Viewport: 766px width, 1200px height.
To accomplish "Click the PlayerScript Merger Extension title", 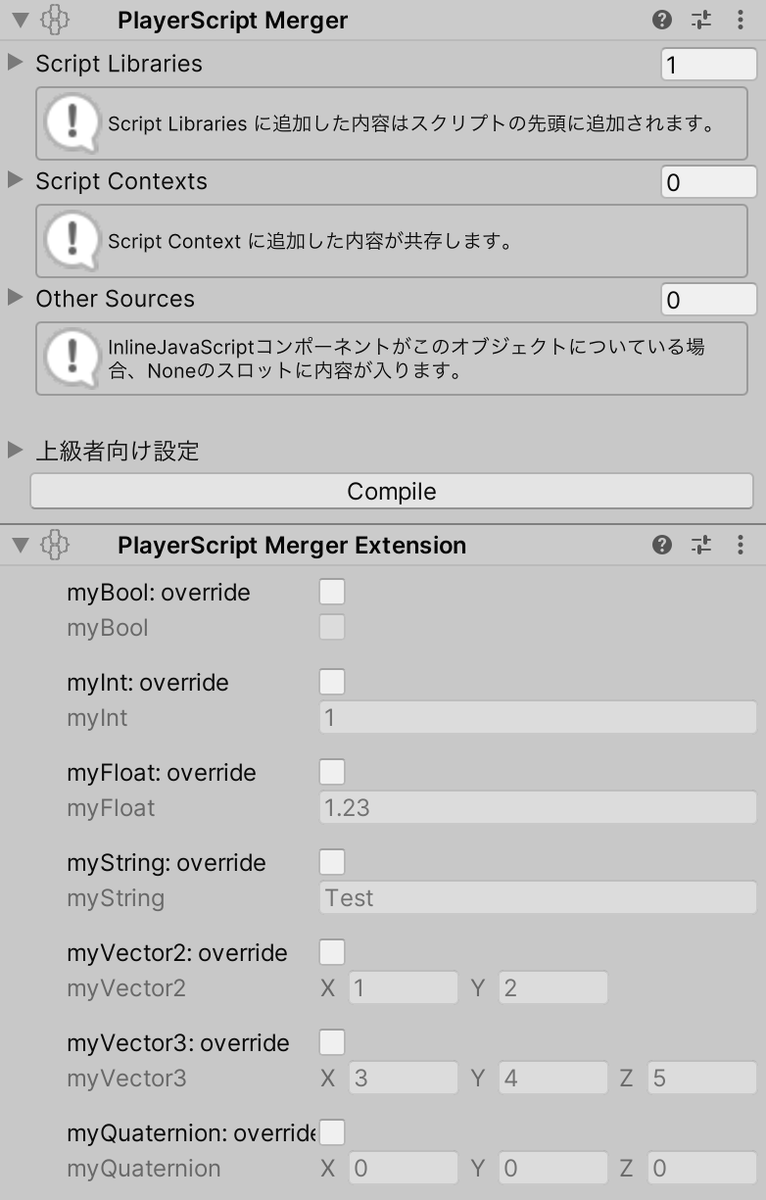I will (292, 545).
